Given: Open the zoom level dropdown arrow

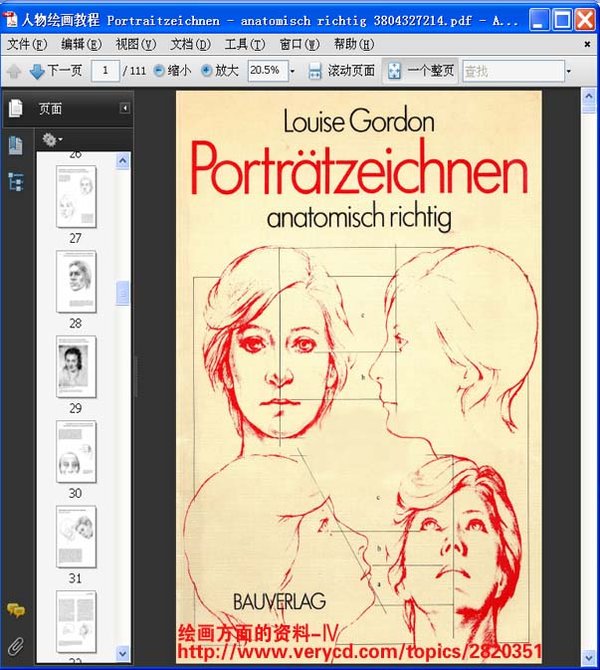Looking at the screenshot, I should 292,71.
